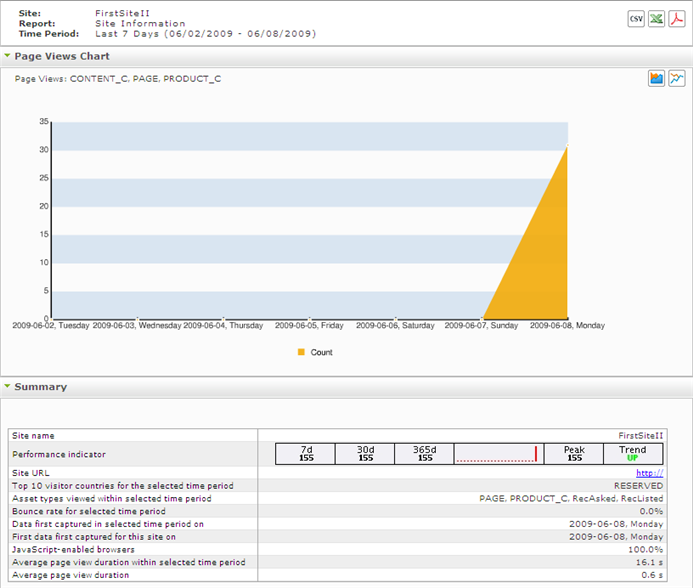Click the 'Count' legend label

tap(321, 352)
